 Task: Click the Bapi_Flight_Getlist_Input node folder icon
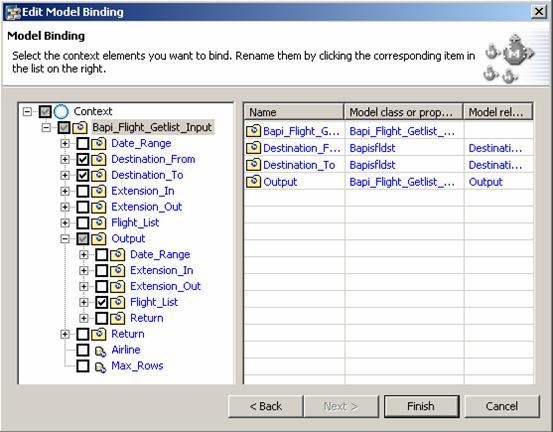click(80, 127)
